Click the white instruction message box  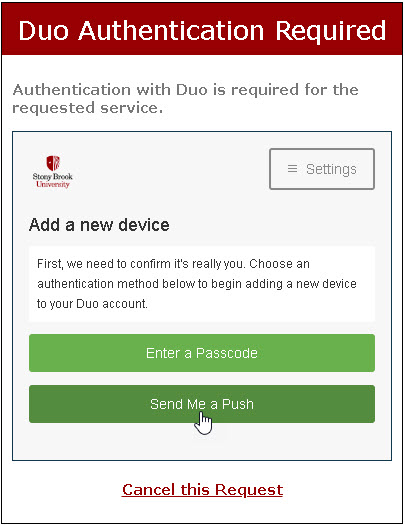202,284
